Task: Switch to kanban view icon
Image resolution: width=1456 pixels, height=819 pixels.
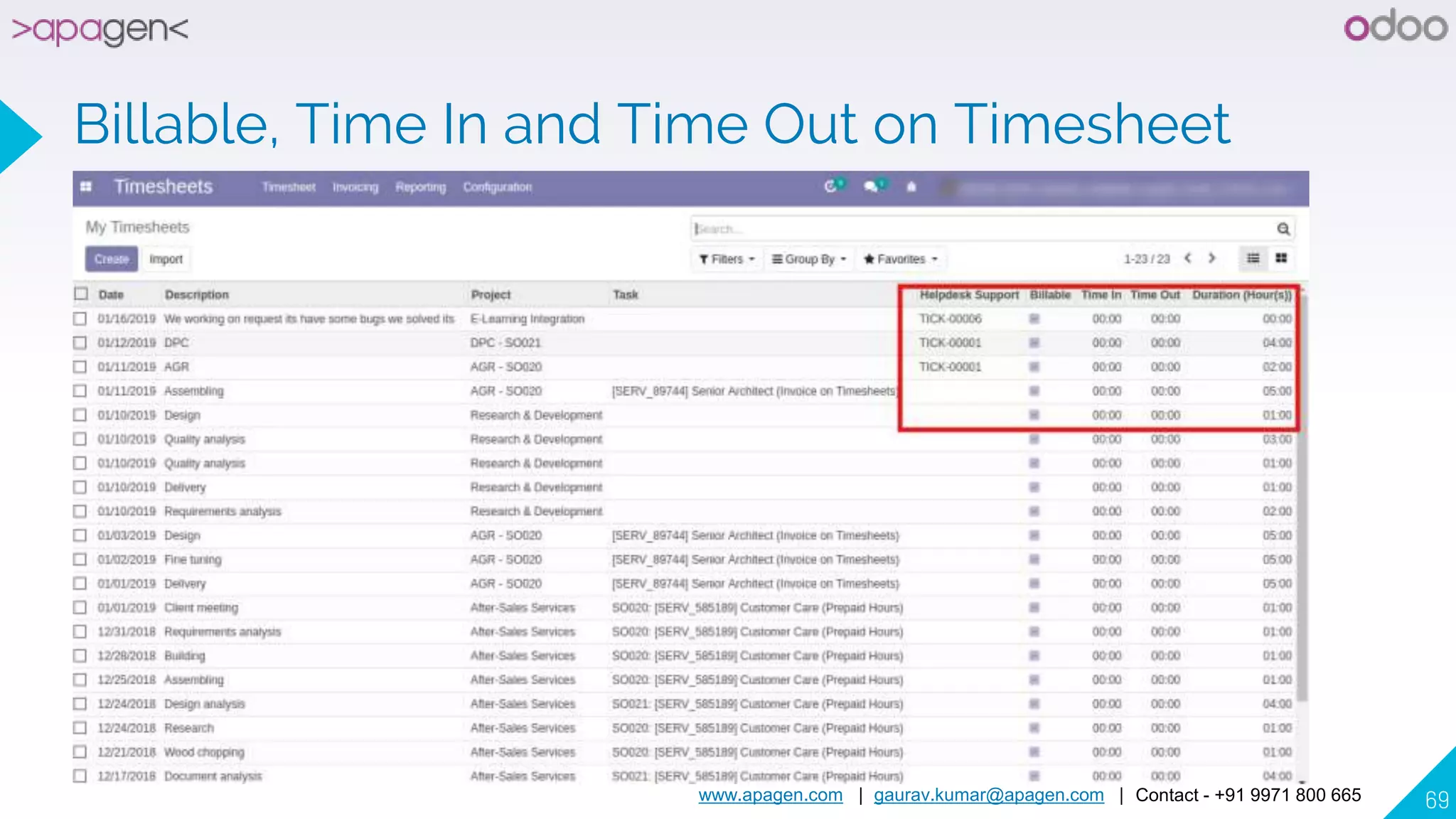Action: (x=1281, y=258)
